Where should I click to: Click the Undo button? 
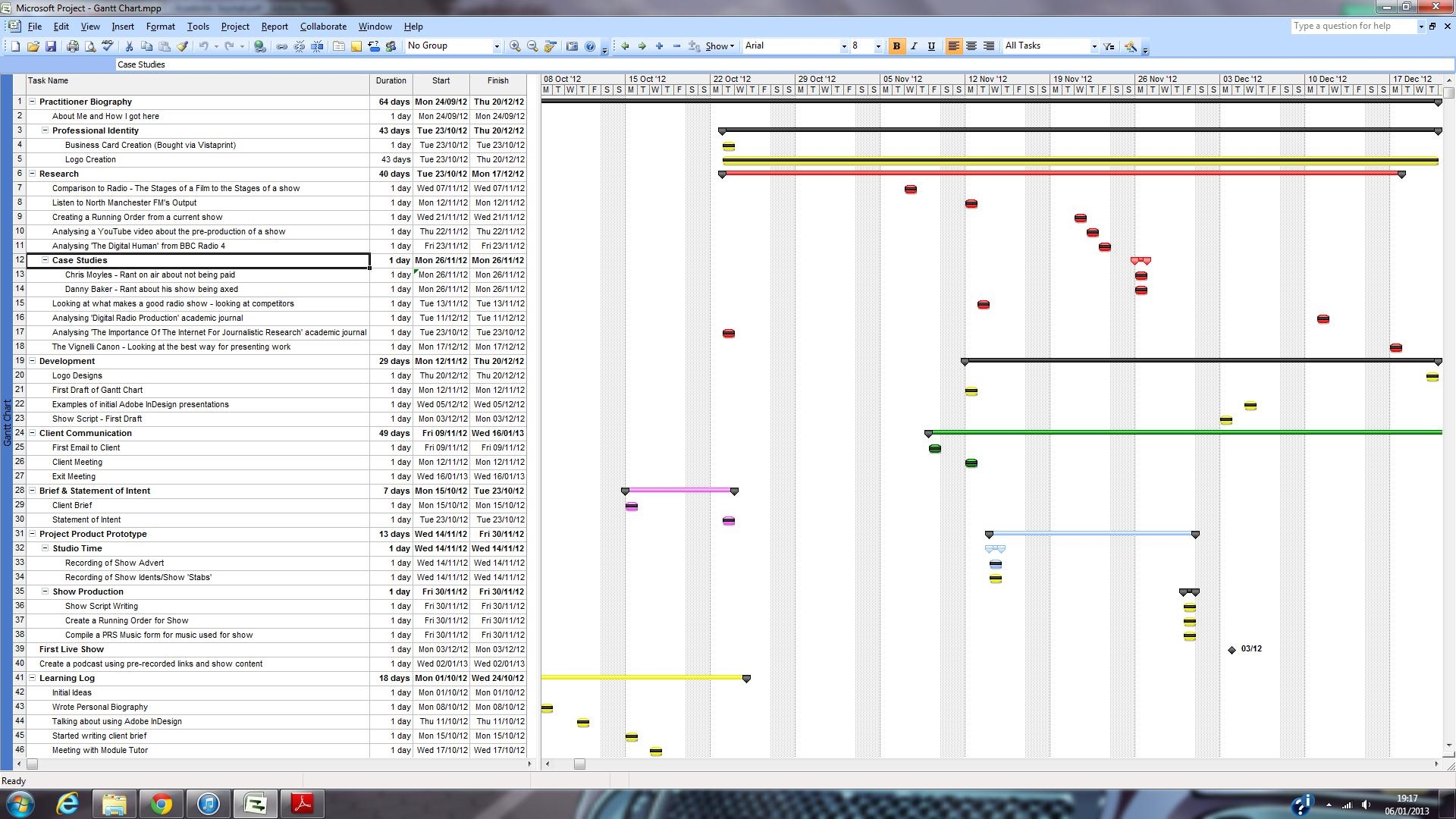[x=204, y=46]
